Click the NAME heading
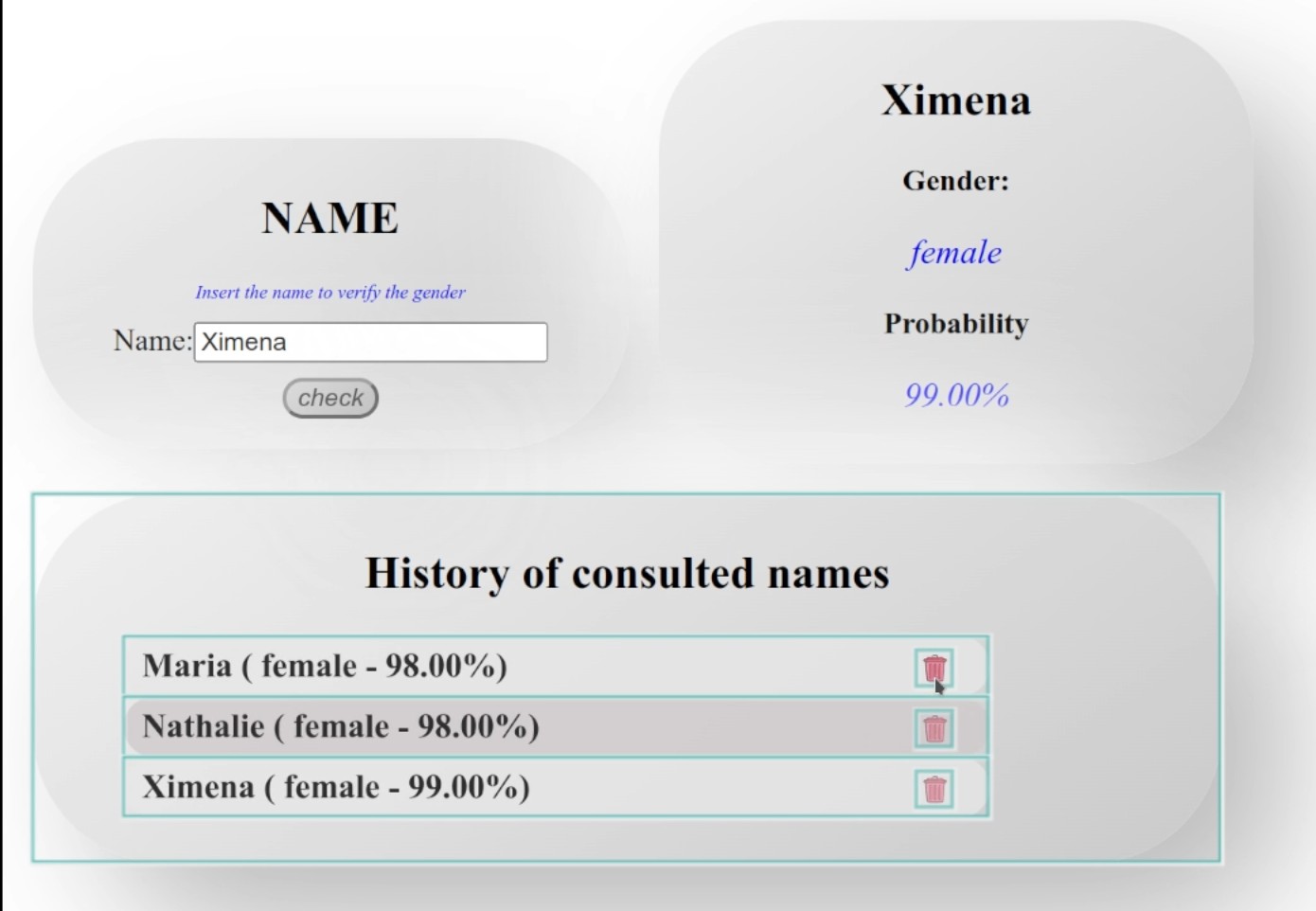This screenshot has height=911, width=1316. 329,218
